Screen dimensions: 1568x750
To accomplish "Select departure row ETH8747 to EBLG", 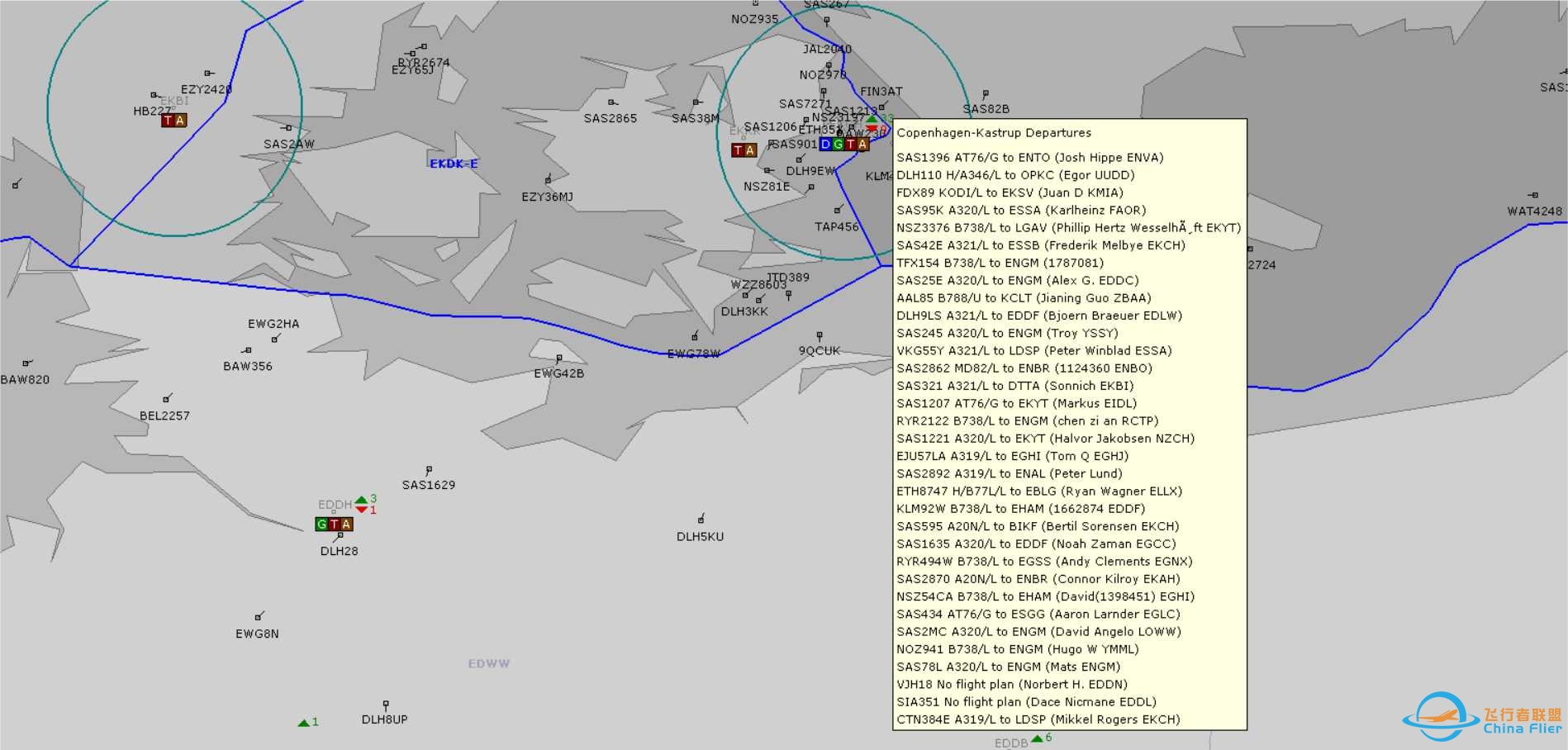I will [1039, 491].
